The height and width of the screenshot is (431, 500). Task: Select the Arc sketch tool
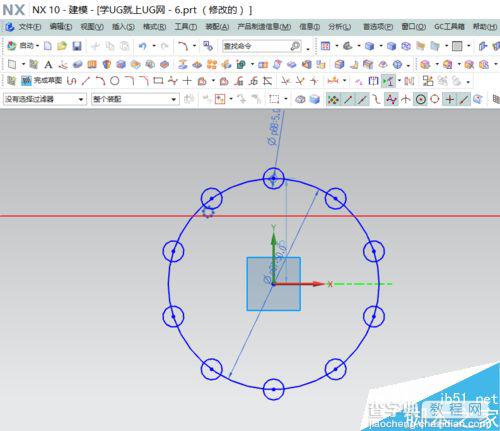point(100,81)
